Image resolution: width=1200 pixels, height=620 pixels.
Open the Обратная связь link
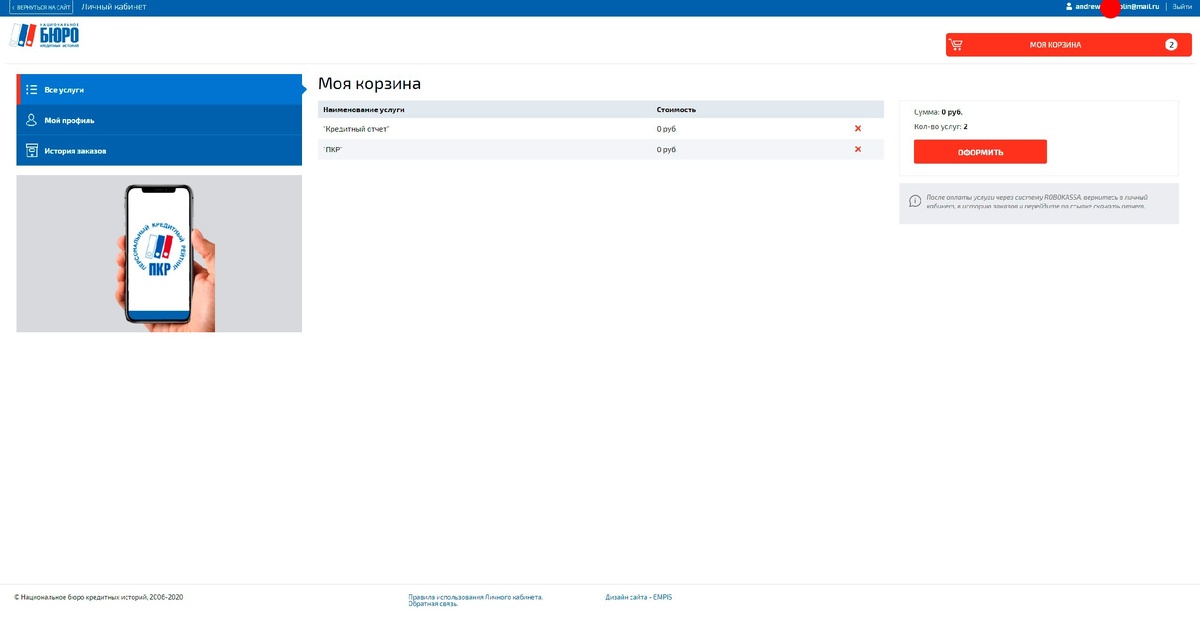433,604
